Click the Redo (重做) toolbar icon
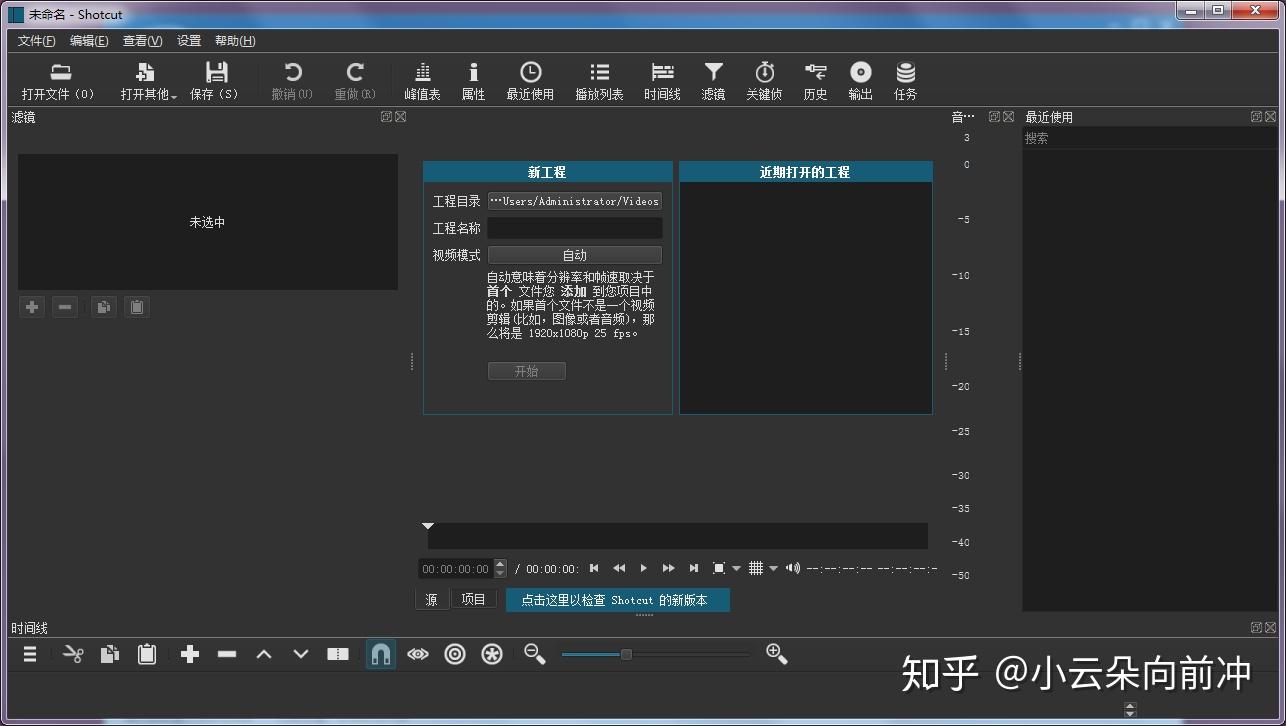This screenshot has width=1286, height=726. click(355, 72)
